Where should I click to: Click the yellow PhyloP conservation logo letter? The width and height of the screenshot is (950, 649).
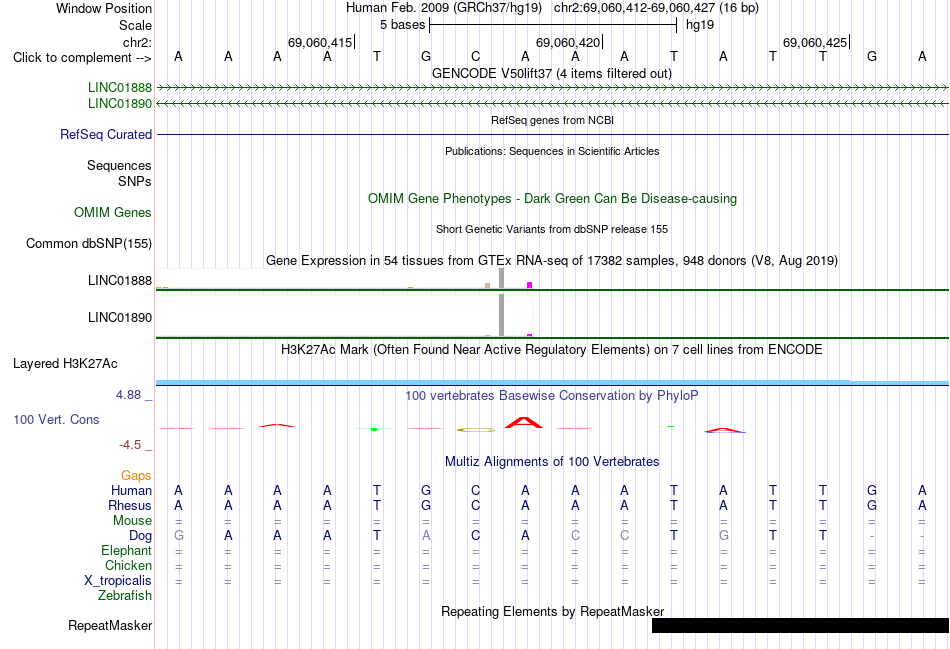coord(476,430)
